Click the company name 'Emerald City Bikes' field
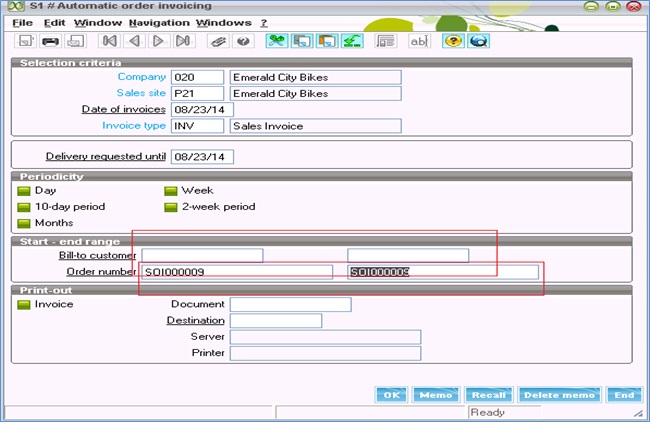 click(315, 78)
